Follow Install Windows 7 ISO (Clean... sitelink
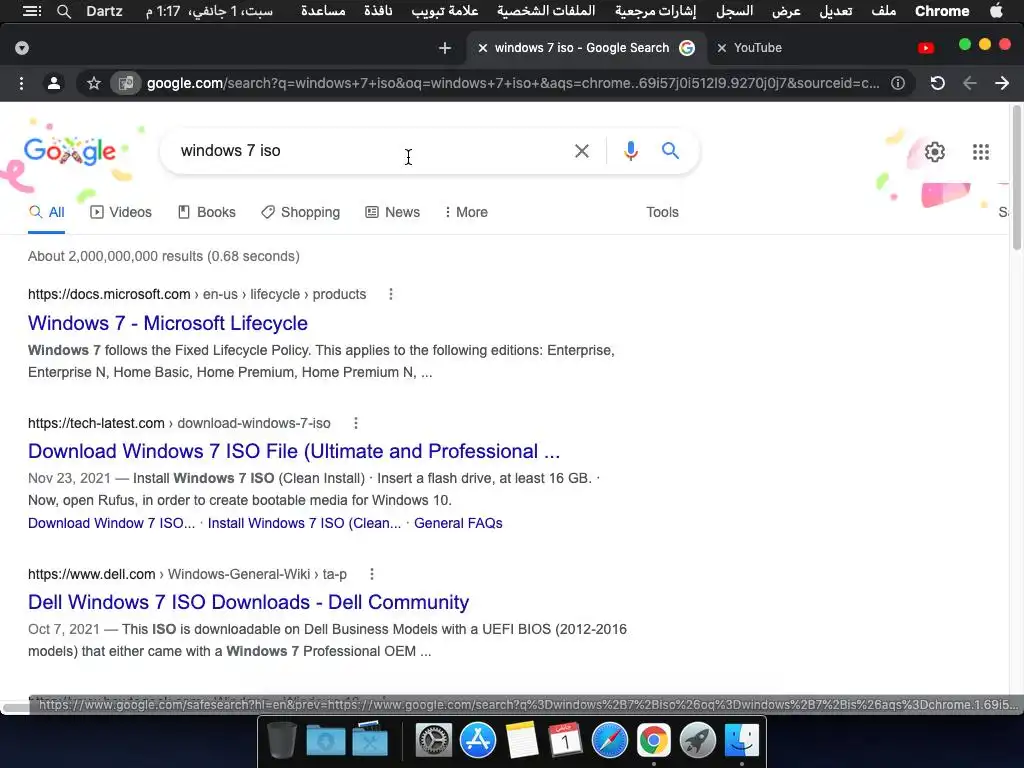1024x768 pixels. (x=304, y=523)
